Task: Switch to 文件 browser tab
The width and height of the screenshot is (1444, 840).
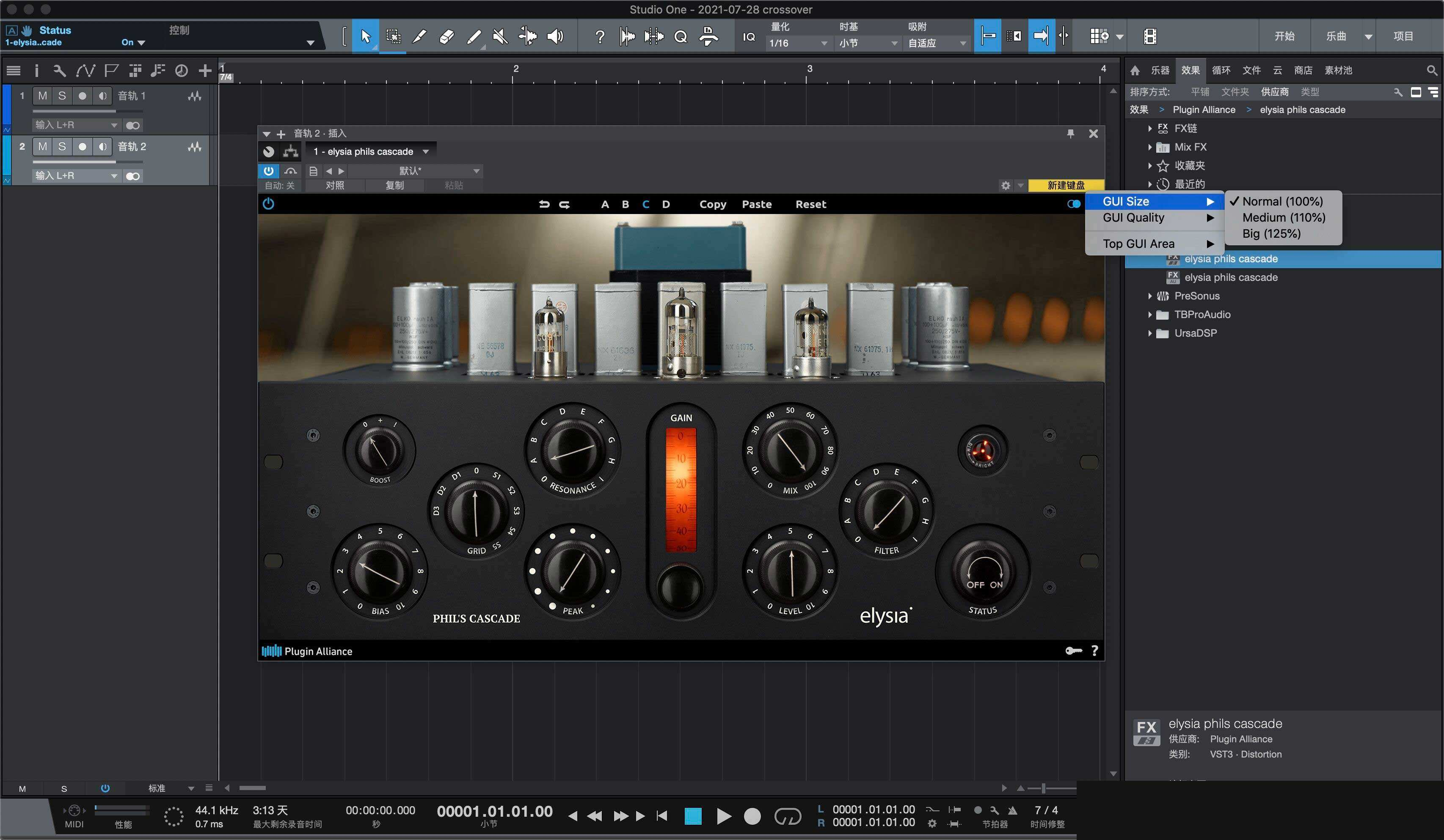Action: pos(1251,71)
